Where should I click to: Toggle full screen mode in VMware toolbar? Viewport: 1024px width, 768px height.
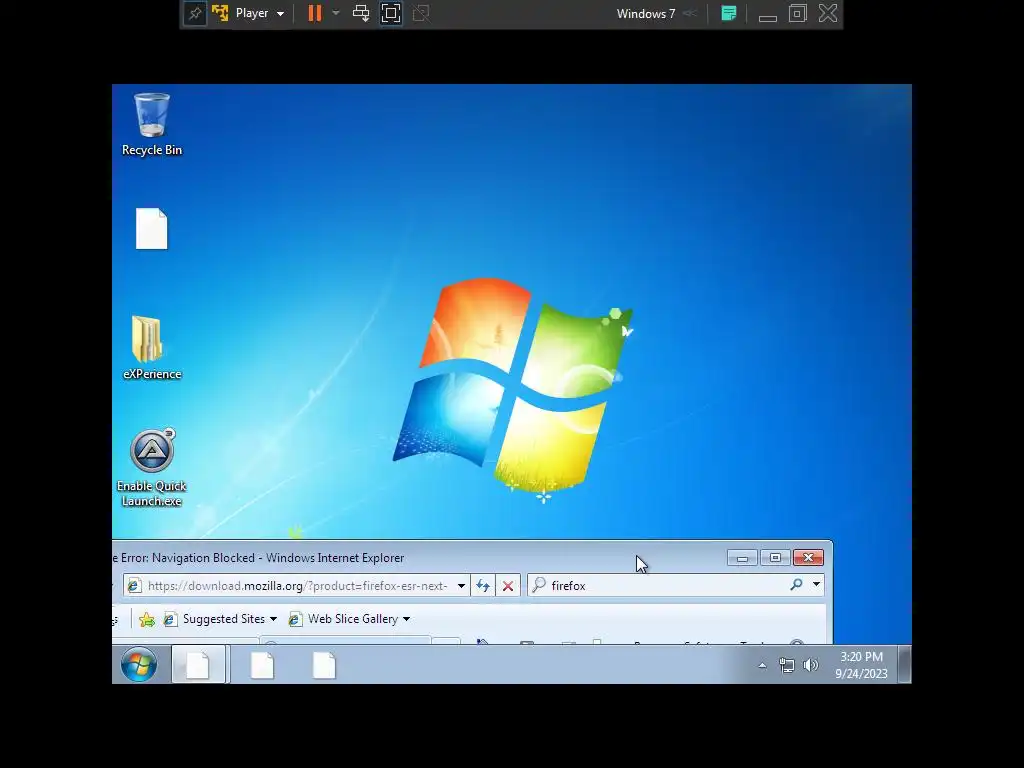pos(391,13)
